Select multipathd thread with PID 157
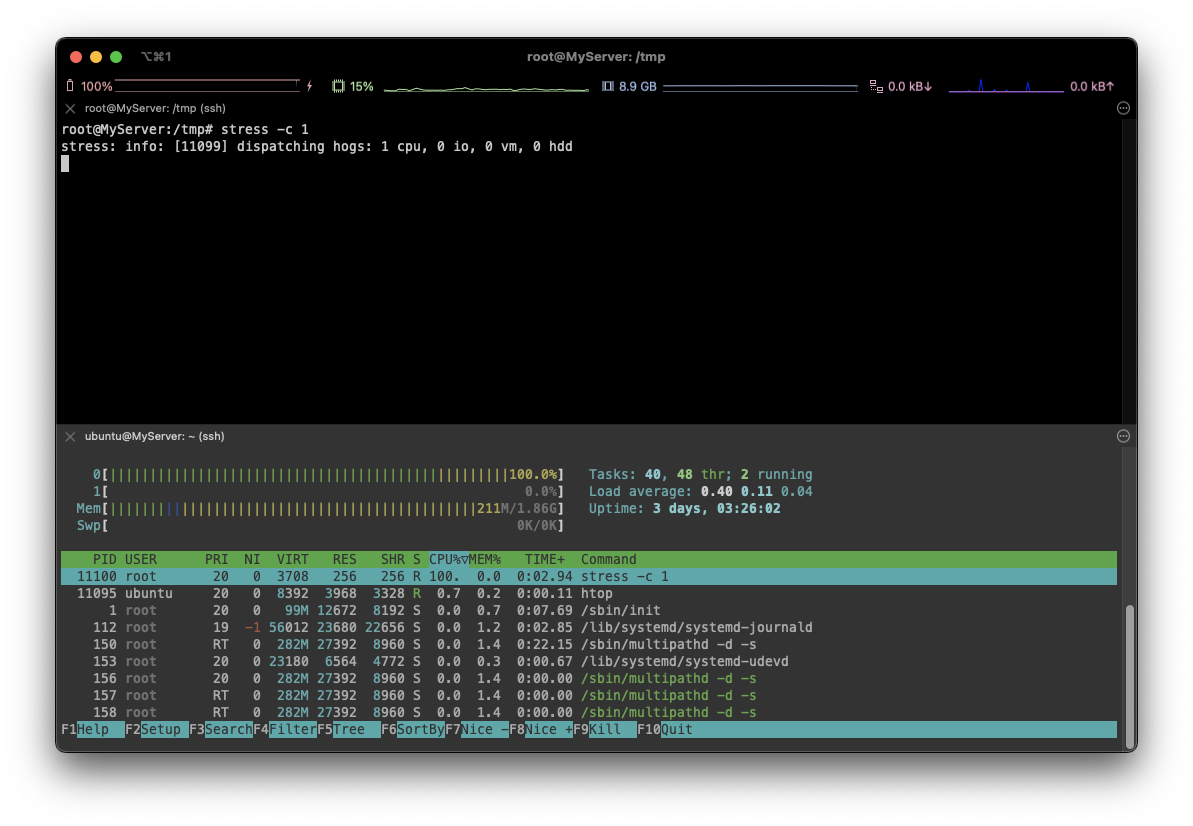 point(589,695)
